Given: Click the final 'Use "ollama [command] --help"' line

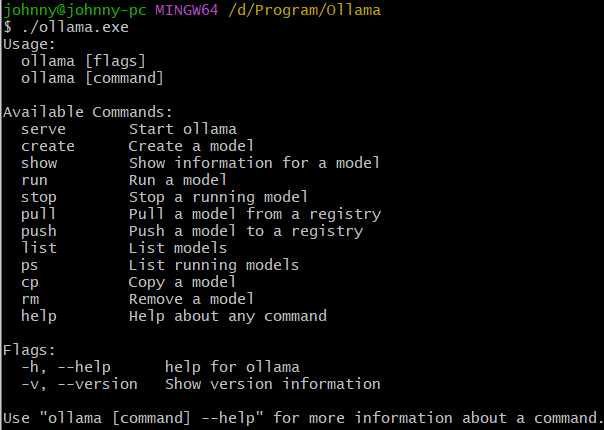Looking at the screenshot, I should point(302,418).
